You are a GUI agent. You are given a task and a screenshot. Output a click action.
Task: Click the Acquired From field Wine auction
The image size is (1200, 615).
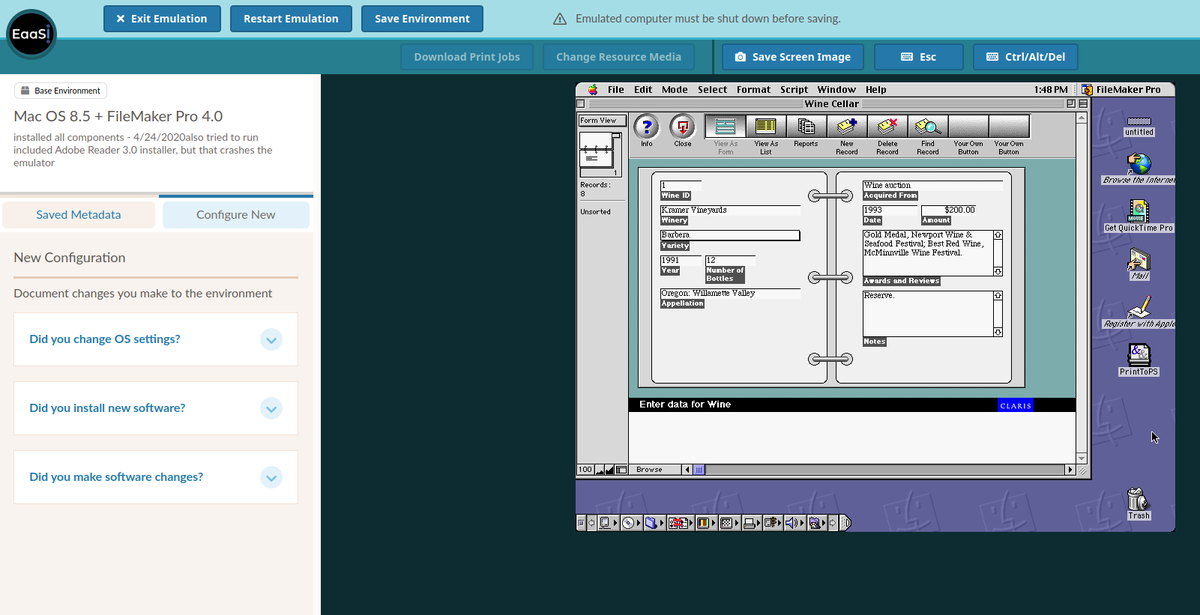pos(933,186)
